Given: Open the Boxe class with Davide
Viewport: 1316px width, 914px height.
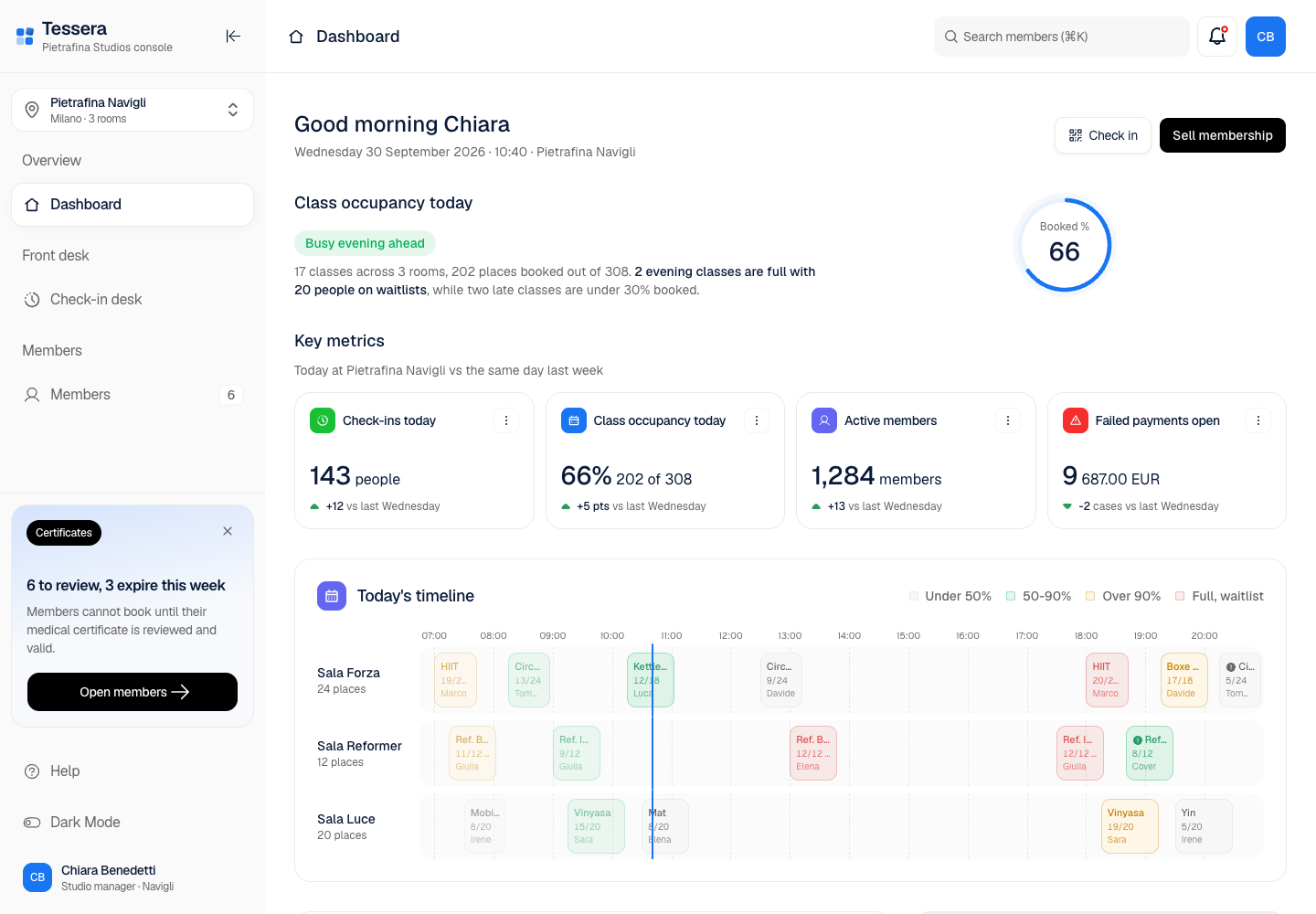Looking at the screenshot, I should [x=1184, y=680].
